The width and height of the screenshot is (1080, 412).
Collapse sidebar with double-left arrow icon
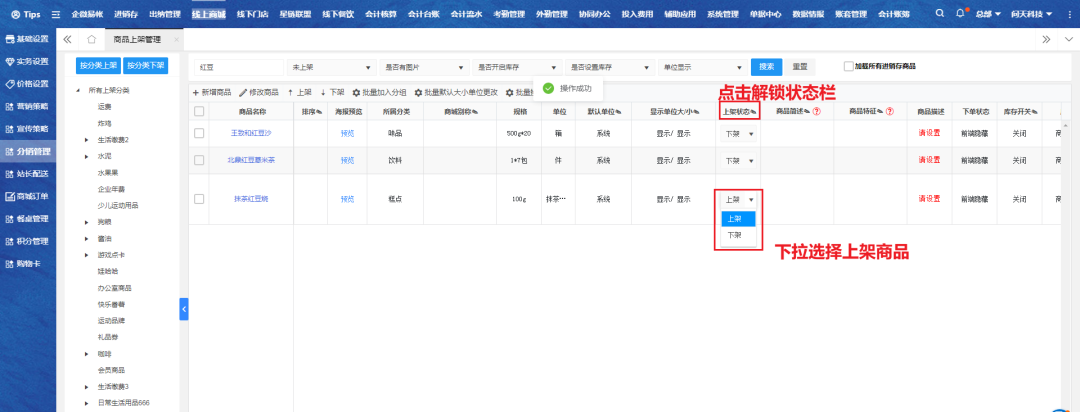67,39
